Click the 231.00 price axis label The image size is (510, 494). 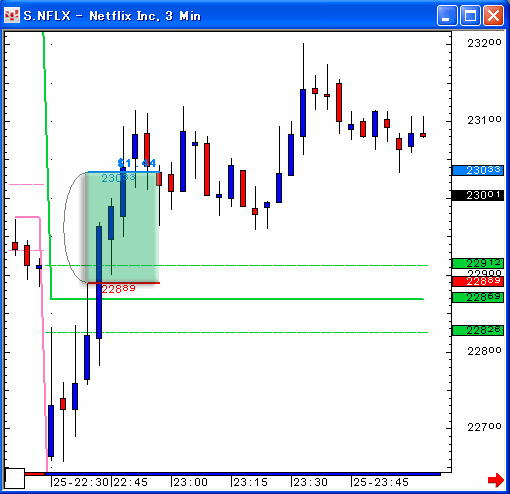(484, 120)
